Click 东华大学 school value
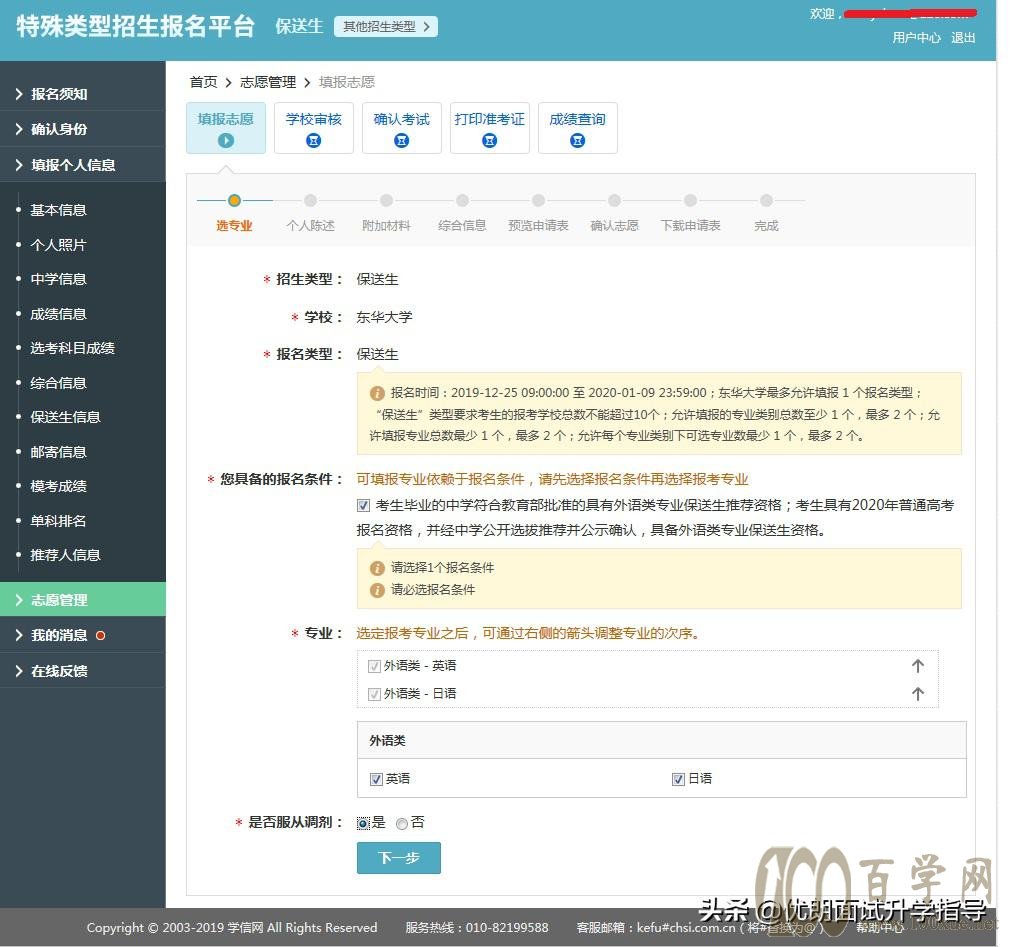The height and width of the screenshot is (947, 1010). (385, 318)
